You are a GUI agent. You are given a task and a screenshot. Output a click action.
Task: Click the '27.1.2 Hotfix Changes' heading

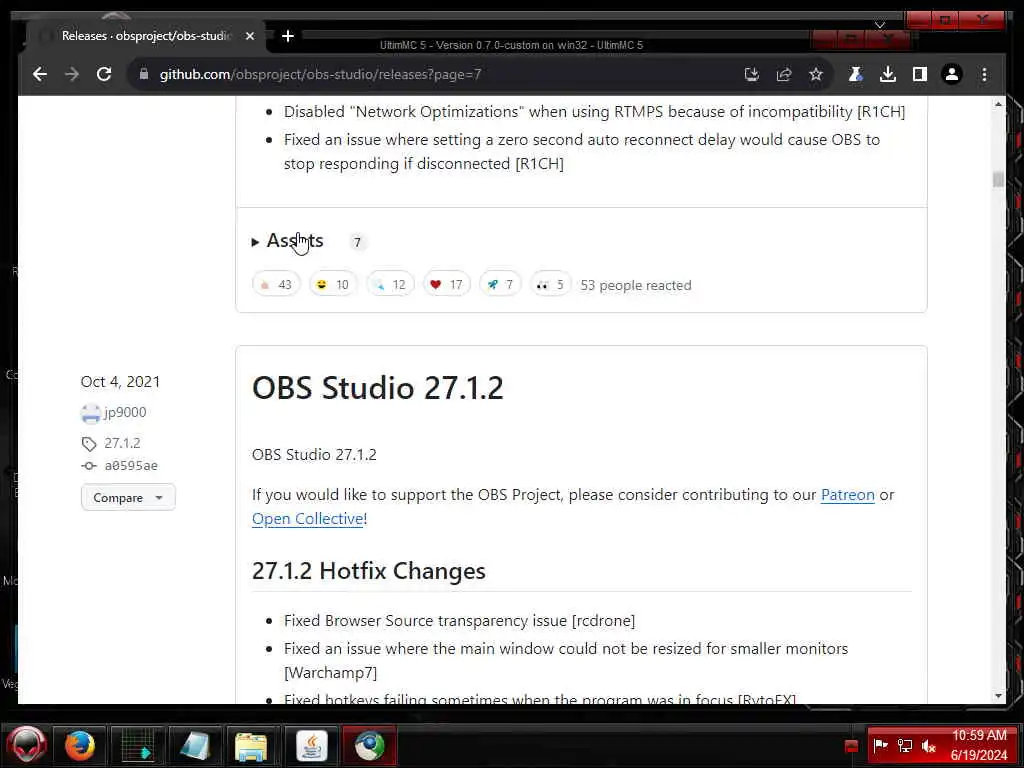[368, 571]
